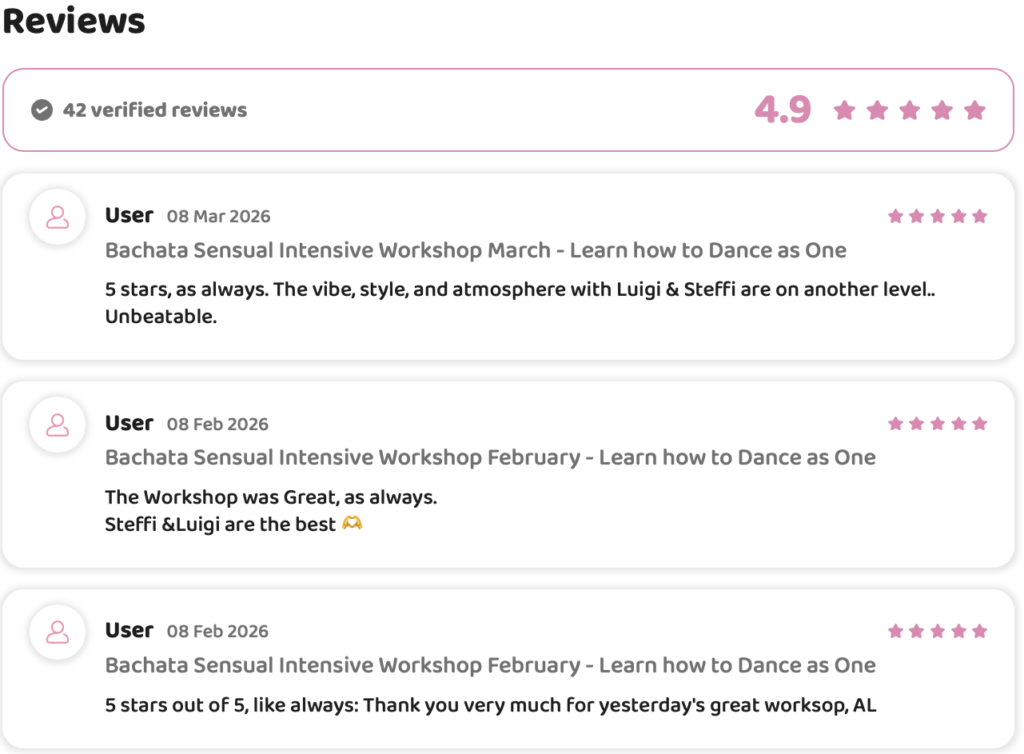
Task: Click the review text "The Workshop was Great"
Action: [271, 497]
